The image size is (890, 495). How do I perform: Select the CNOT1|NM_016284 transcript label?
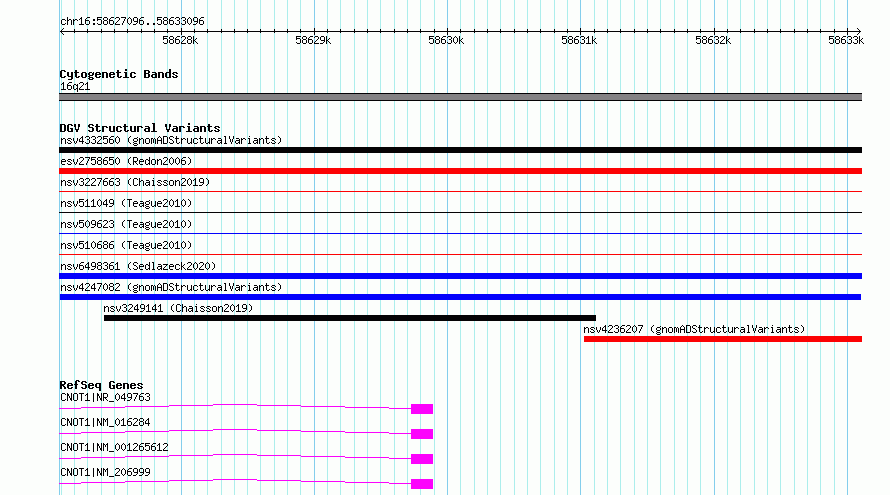(105, 422)
